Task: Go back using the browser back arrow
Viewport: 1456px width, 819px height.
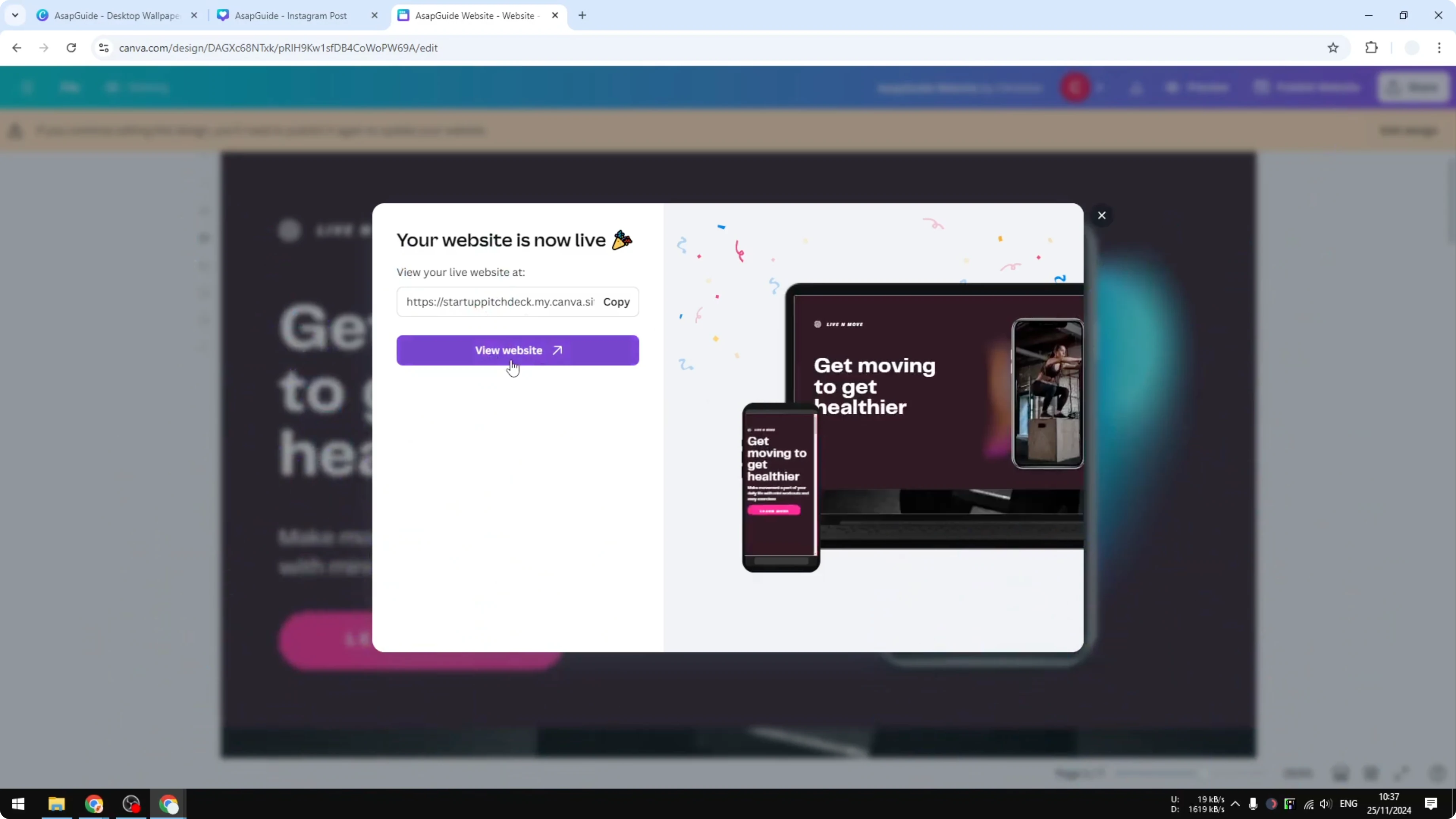Action: (16, 48)
